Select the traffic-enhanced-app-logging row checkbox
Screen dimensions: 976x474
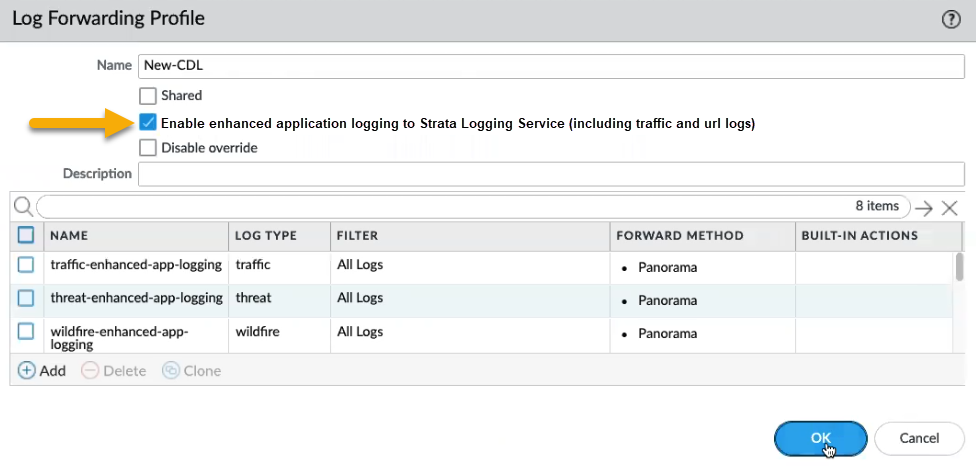[x=27, y=266]
